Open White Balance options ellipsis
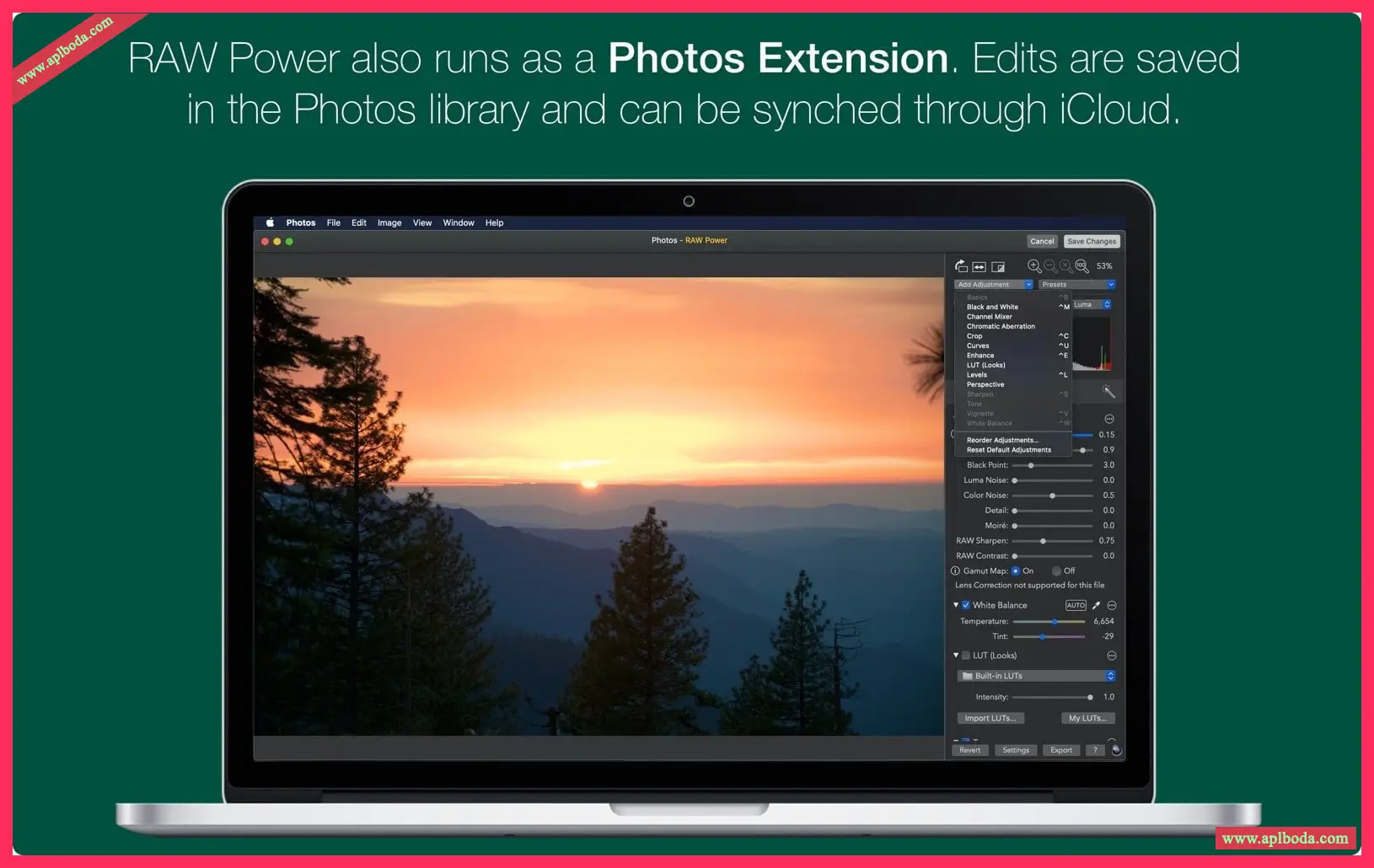The image size is (1374, 868). click(x=1112, y=605)
